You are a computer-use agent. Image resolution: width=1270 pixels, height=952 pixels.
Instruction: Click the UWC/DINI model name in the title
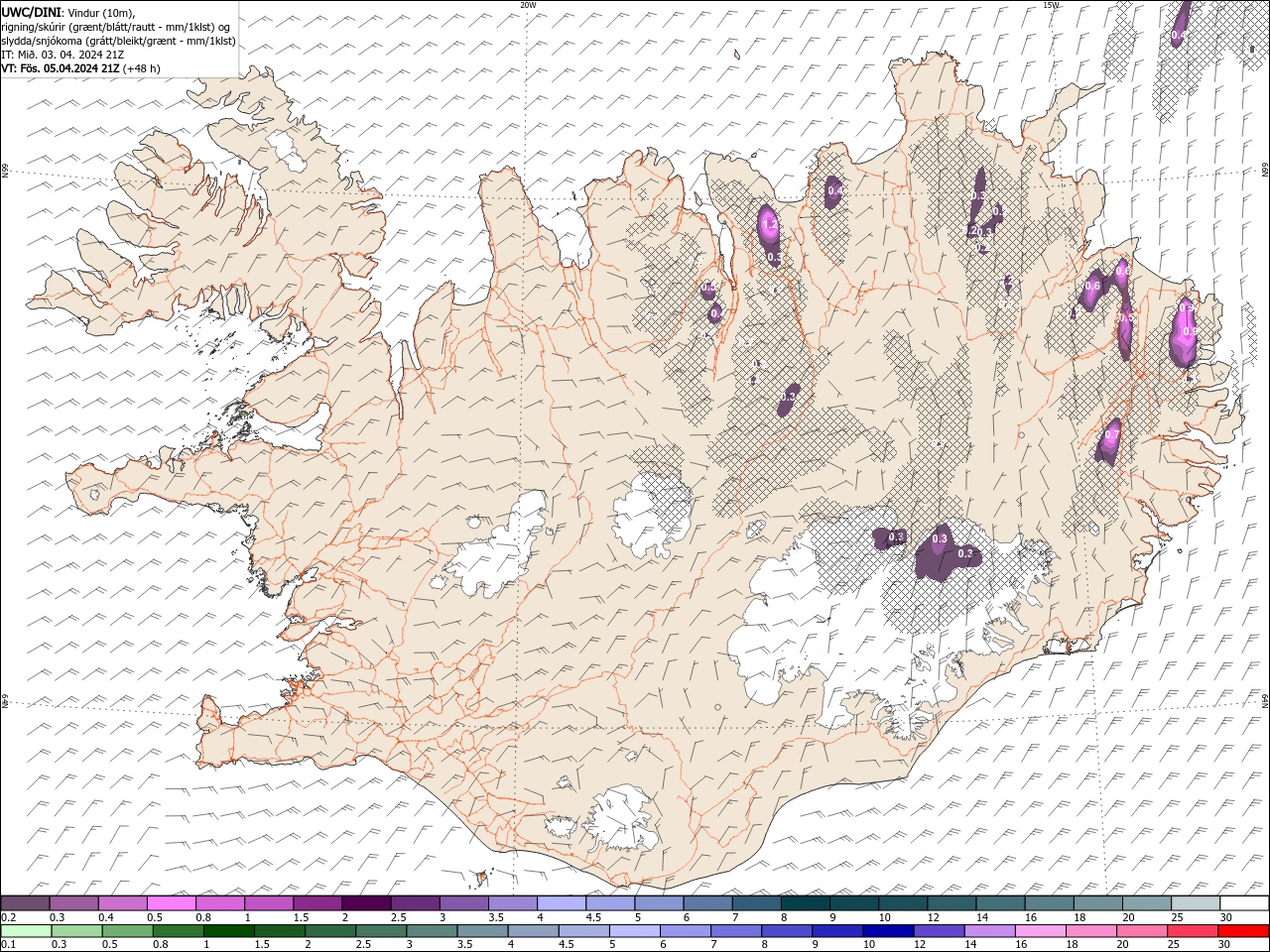(x=32, y=12)
